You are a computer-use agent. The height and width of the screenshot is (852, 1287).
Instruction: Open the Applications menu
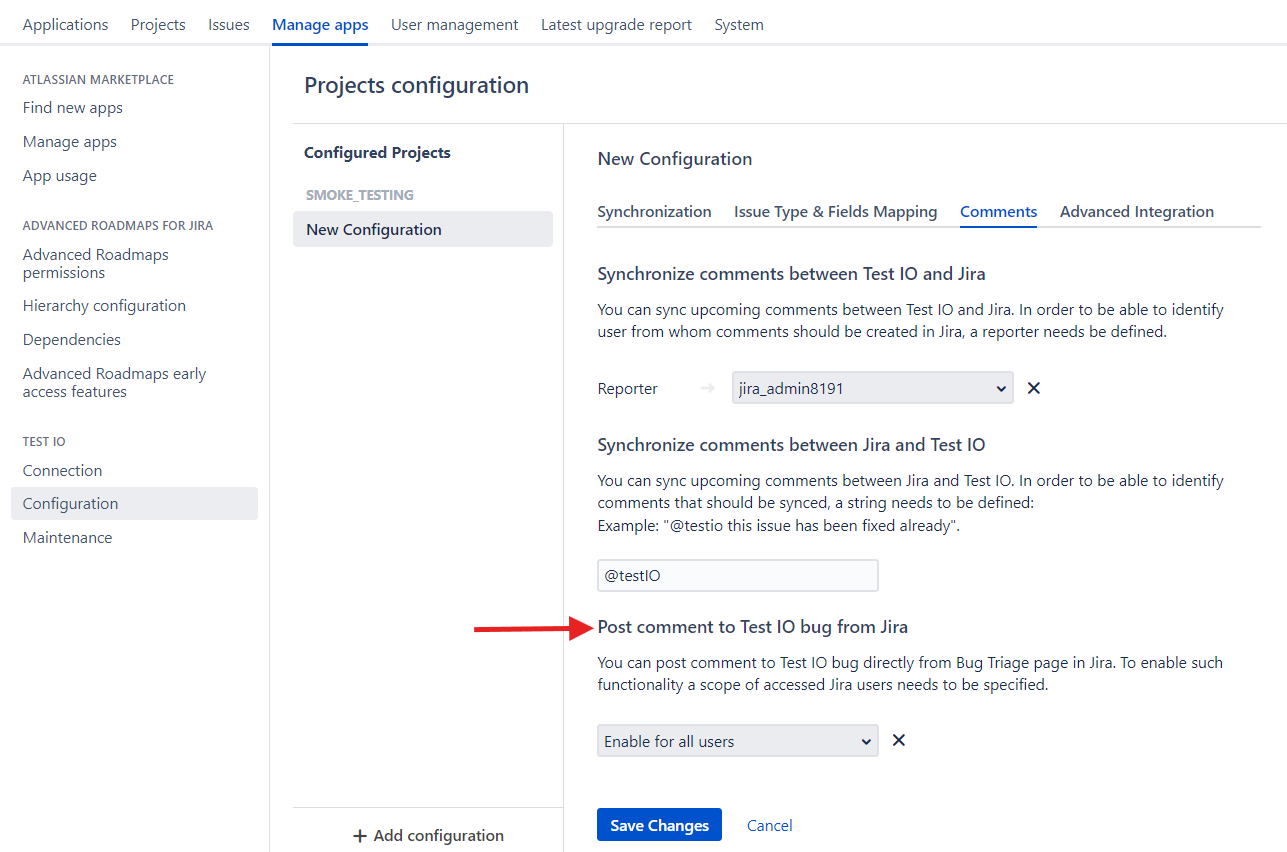point(65,24)
